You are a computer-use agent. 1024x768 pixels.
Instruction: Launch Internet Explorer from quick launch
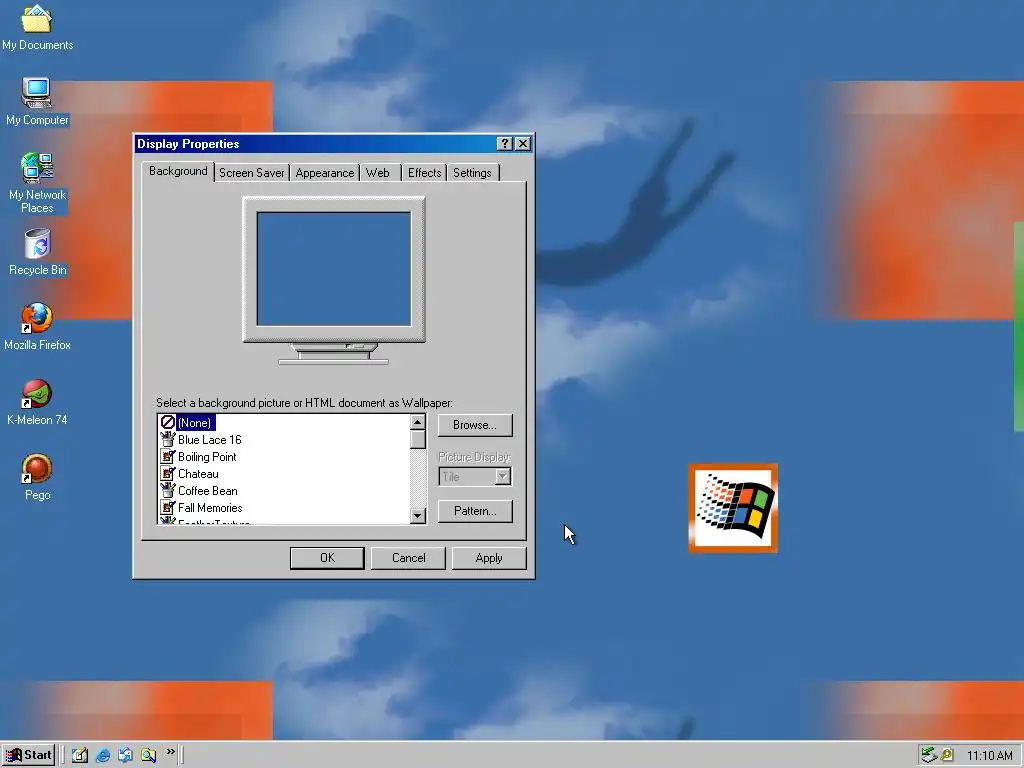click(103, 755)
